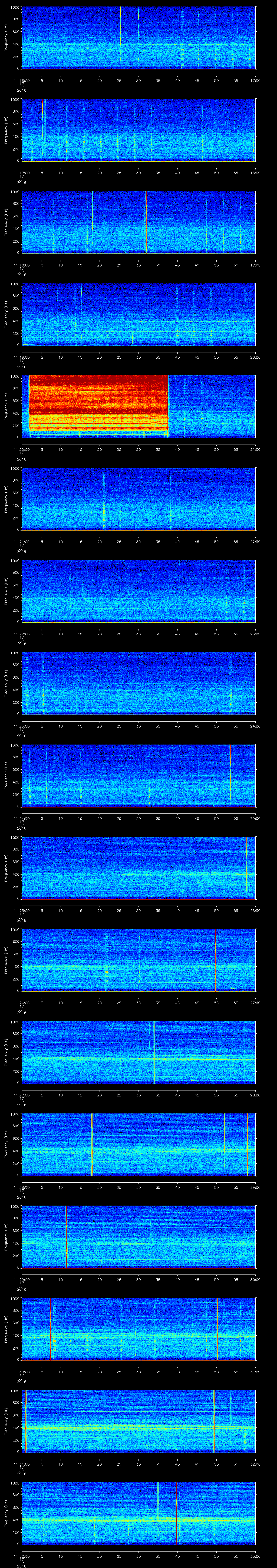Click the 400 Hz tonal line in 11:31:00 panel
The height and width of the screenshot is (1568, 277).
138,1427
